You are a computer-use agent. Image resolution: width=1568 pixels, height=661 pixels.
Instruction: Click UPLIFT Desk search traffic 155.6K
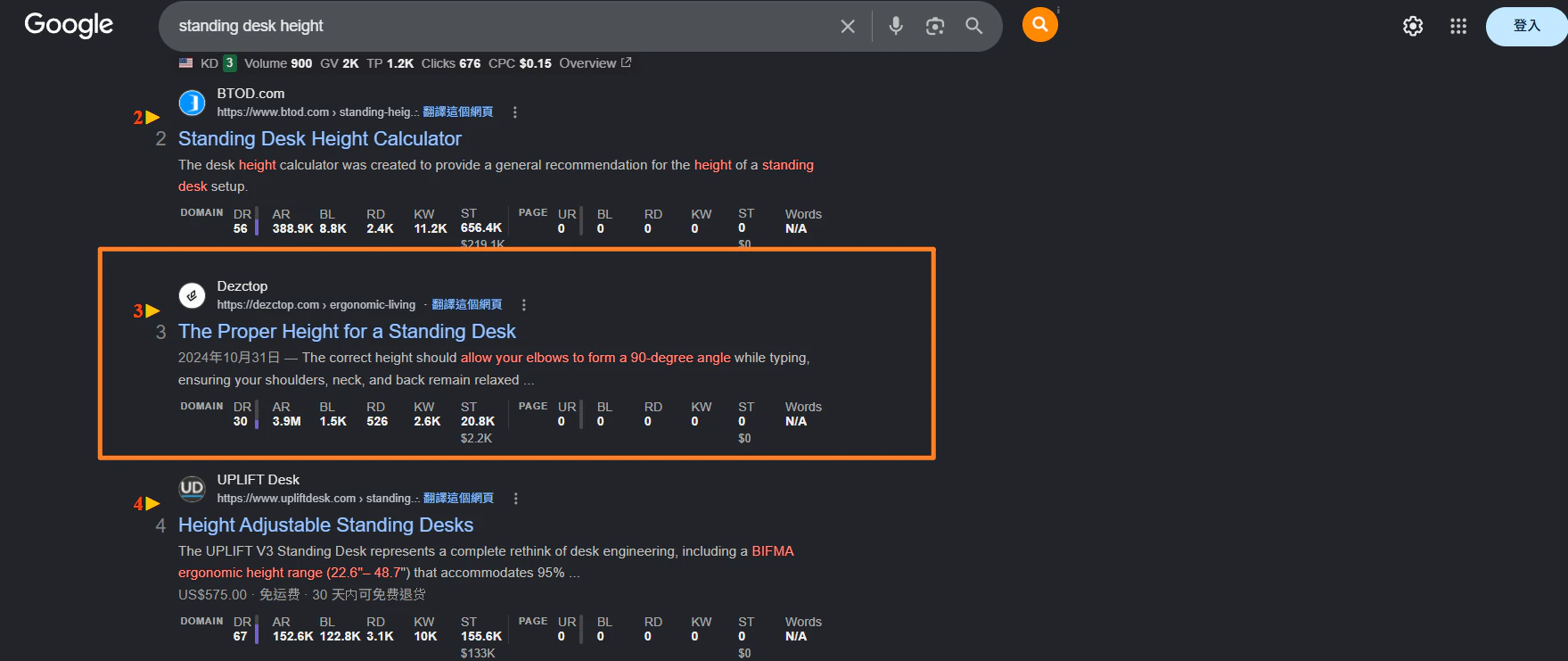tap(481, 636)
